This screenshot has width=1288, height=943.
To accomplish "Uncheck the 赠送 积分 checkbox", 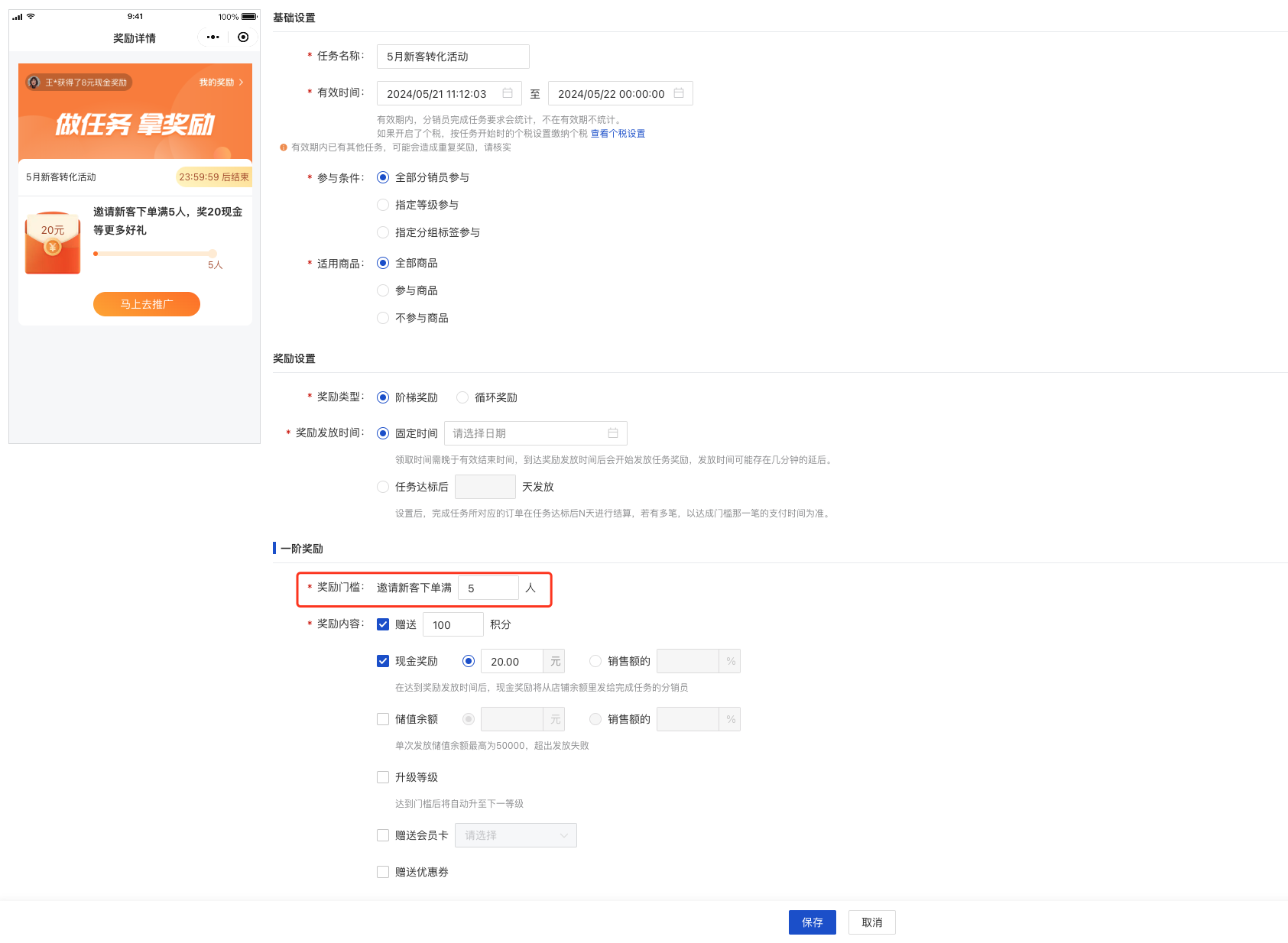I will pos(383,624).
